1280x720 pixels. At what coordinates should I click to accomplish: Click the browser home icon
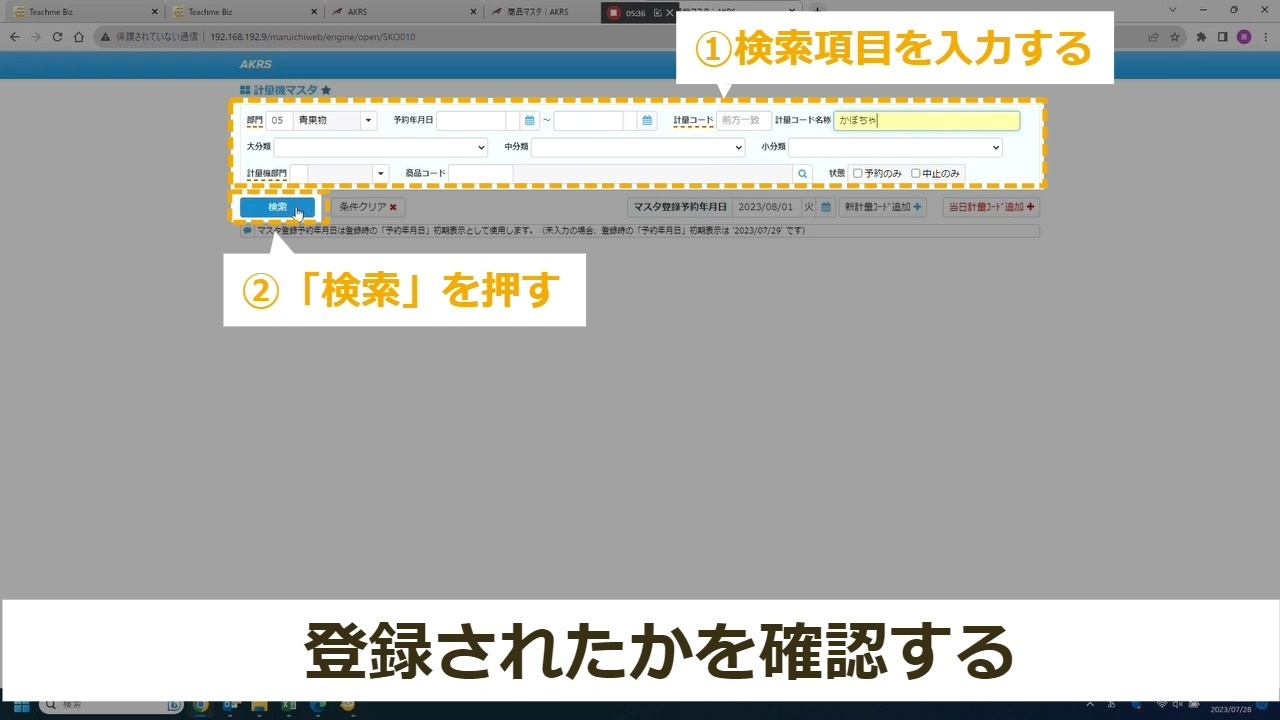point(79,37)
